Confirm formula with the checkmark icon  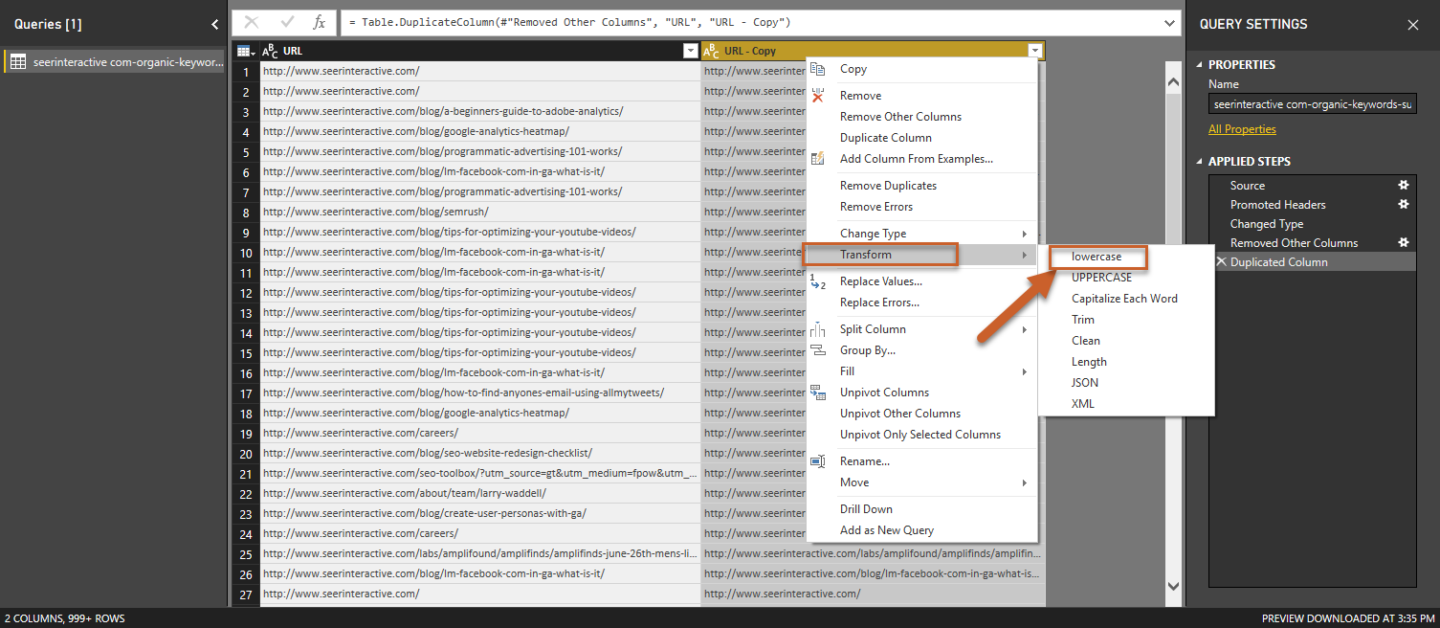(x=287, y=22)
